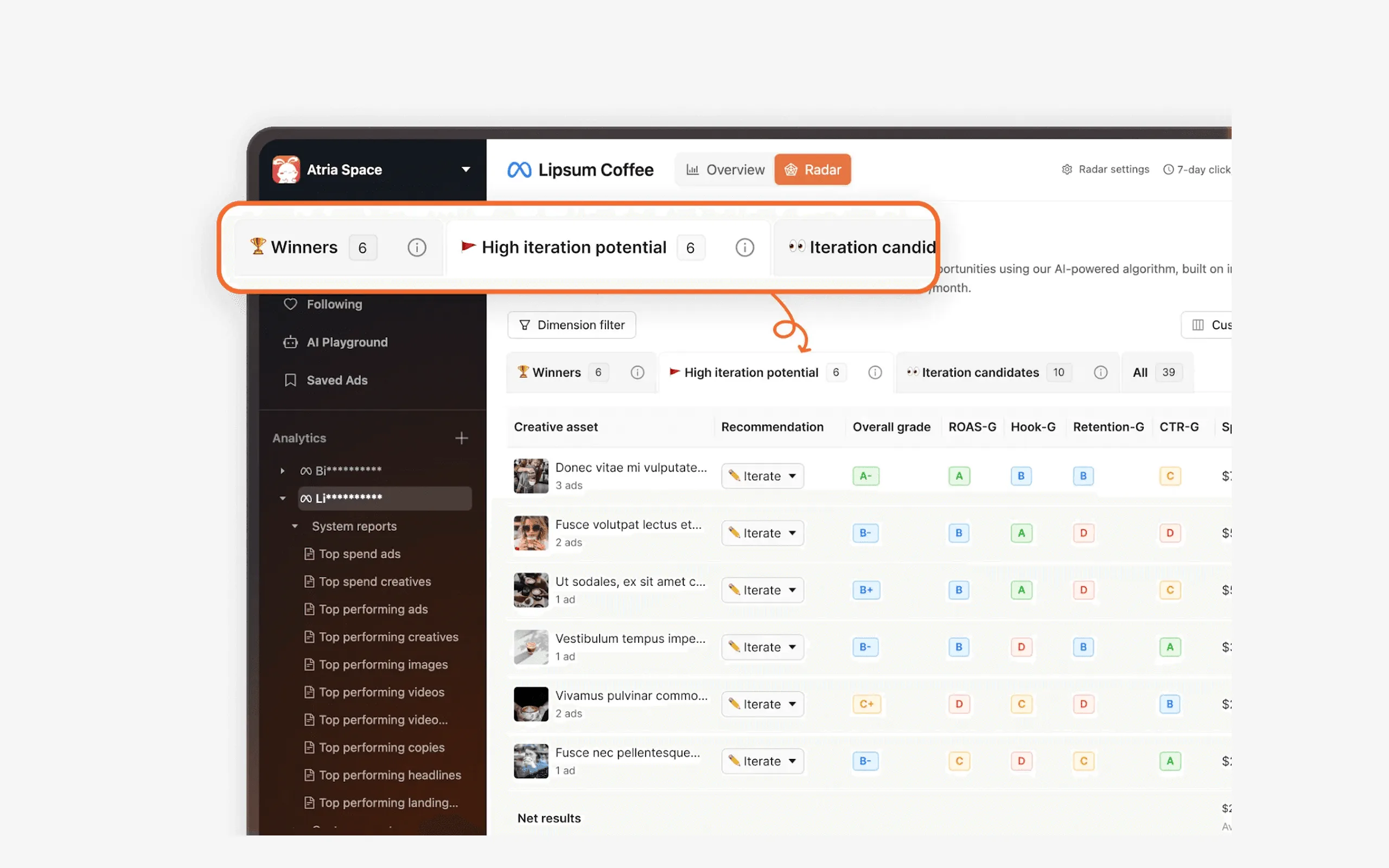The image size is (1389, 868).
Task: Click the robot icon beside AI Playground
Action: pos(290,342)
